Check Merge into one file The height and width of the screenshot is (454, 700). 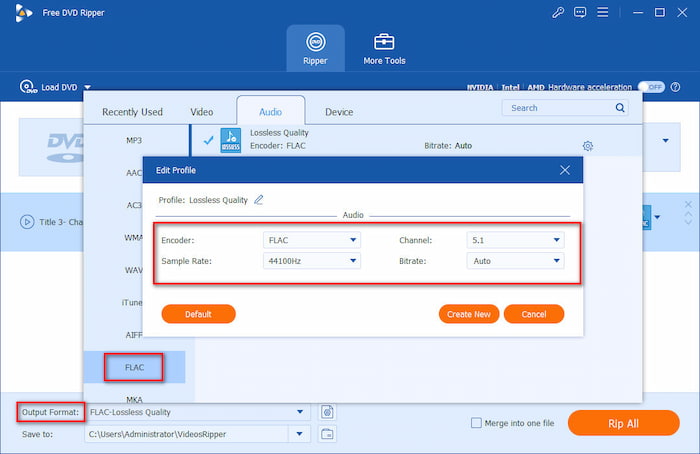point(476,423)
